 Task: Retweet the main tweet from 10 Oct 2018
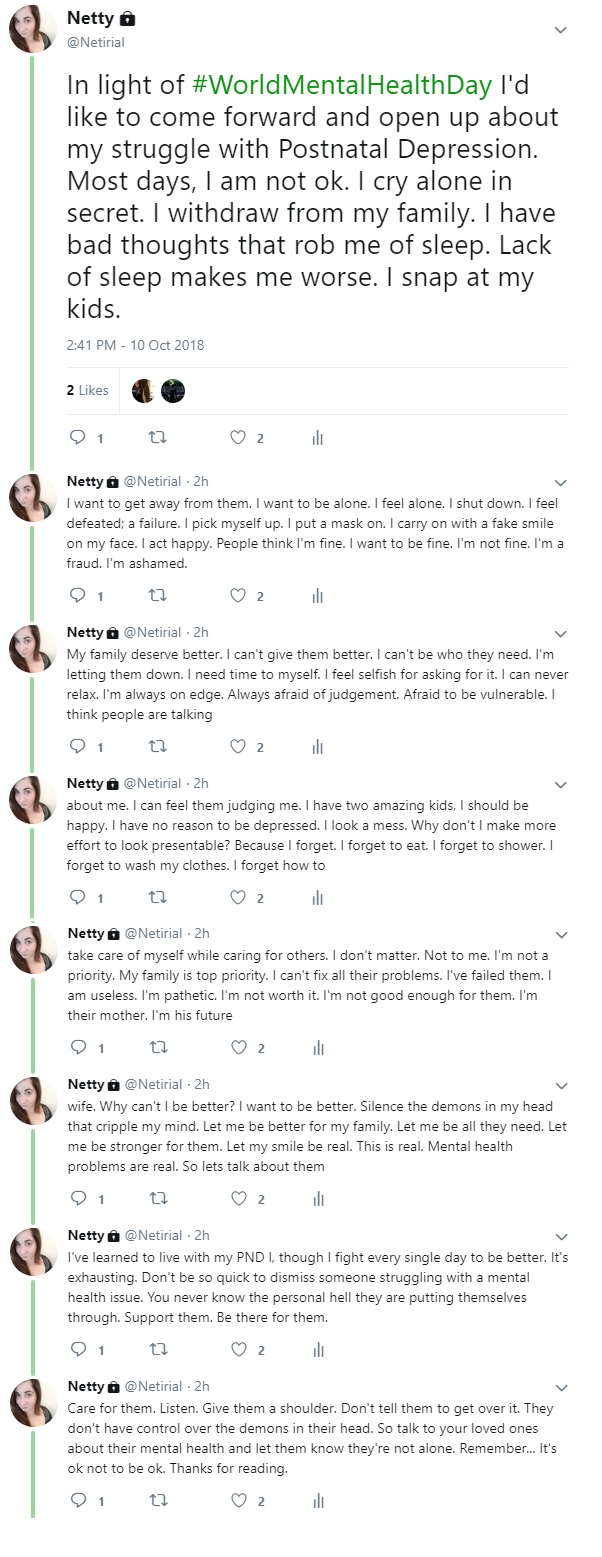[157, 437]
